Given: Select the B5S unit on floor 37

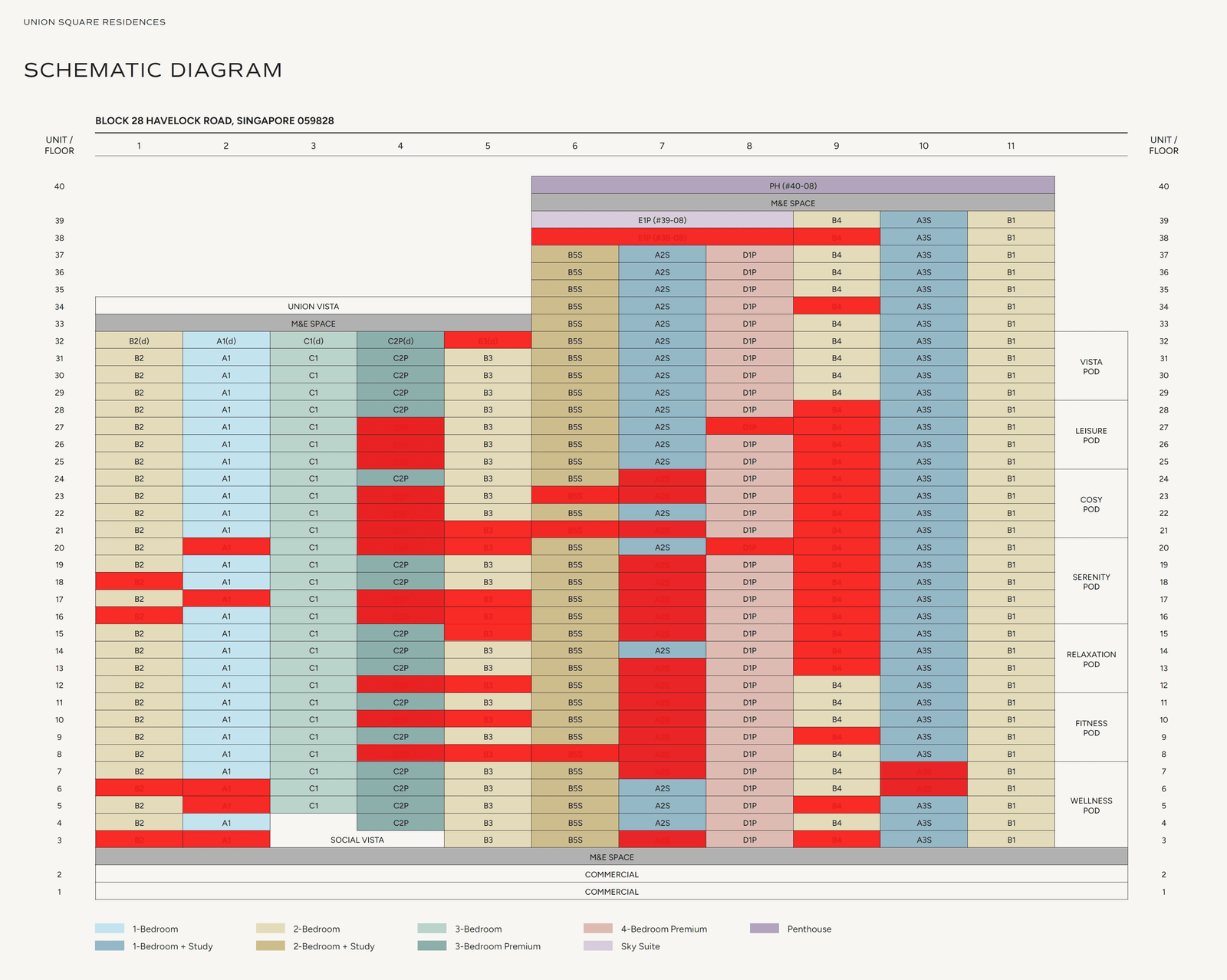Looking at the screenshot, I should pos(575,255).
